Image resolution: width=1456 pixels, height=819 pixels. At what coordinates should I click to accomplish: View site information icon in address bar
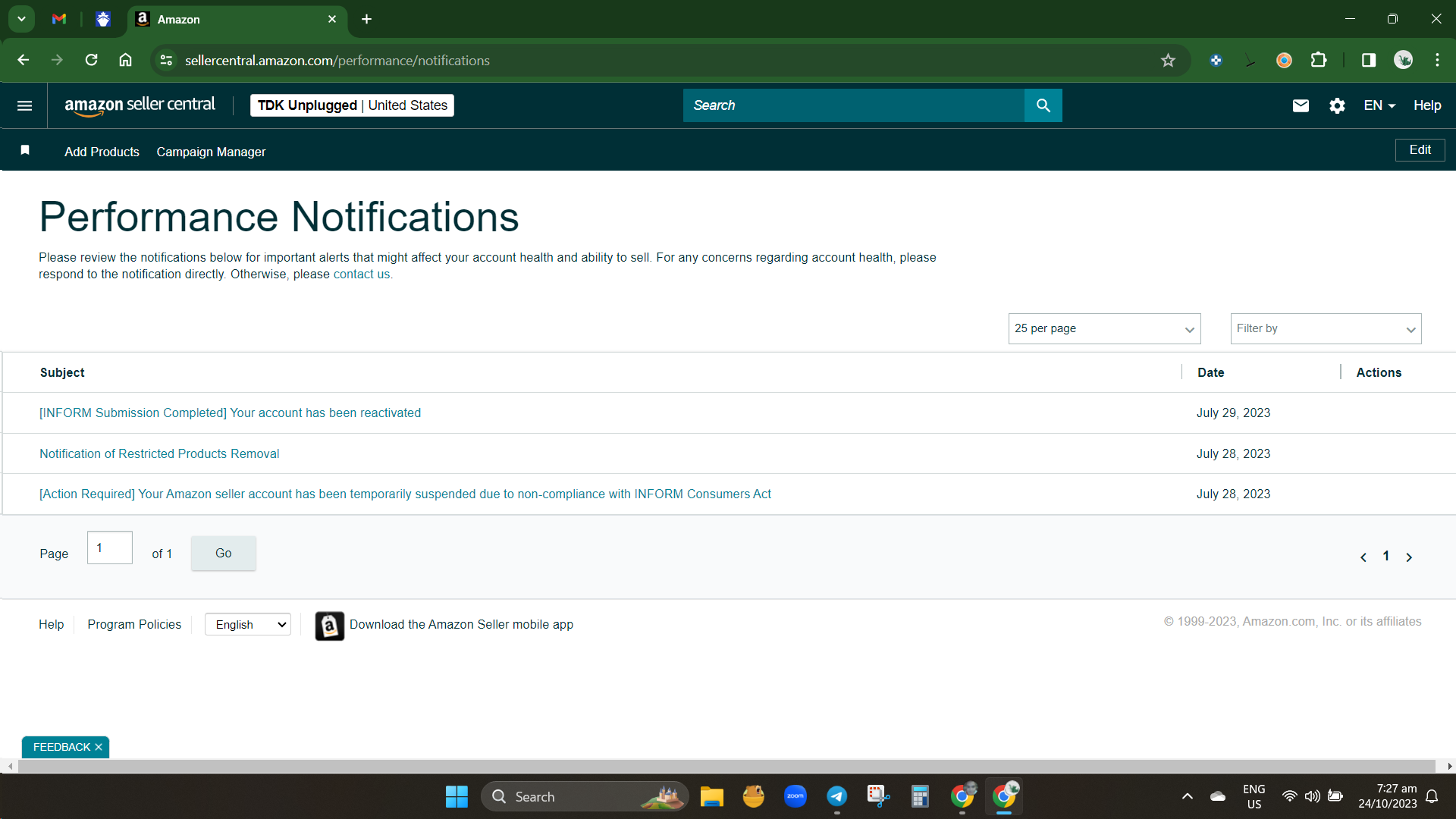[x=166, y=61]
